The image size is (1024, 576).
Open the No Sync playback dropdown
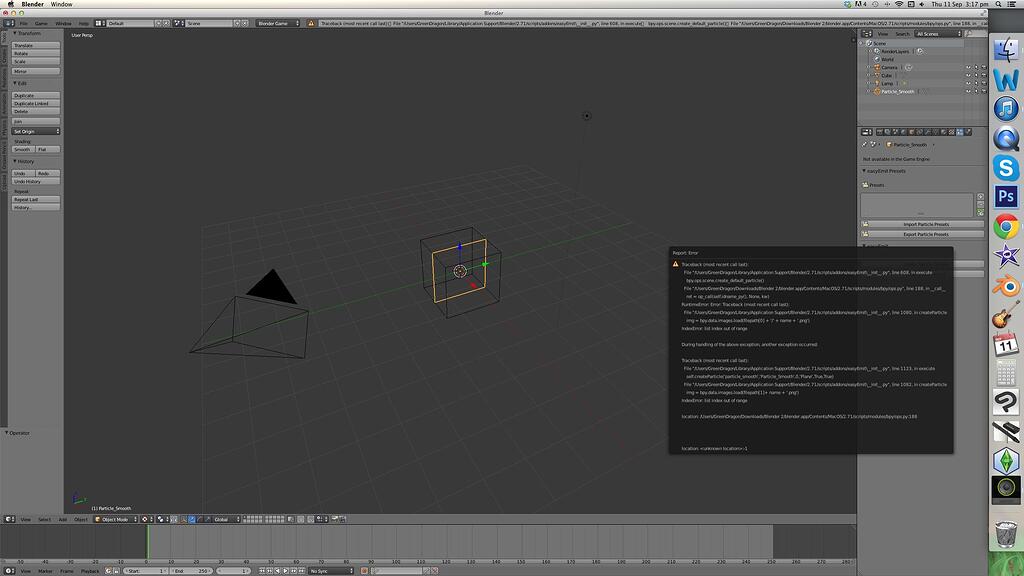tap(331, 571)
